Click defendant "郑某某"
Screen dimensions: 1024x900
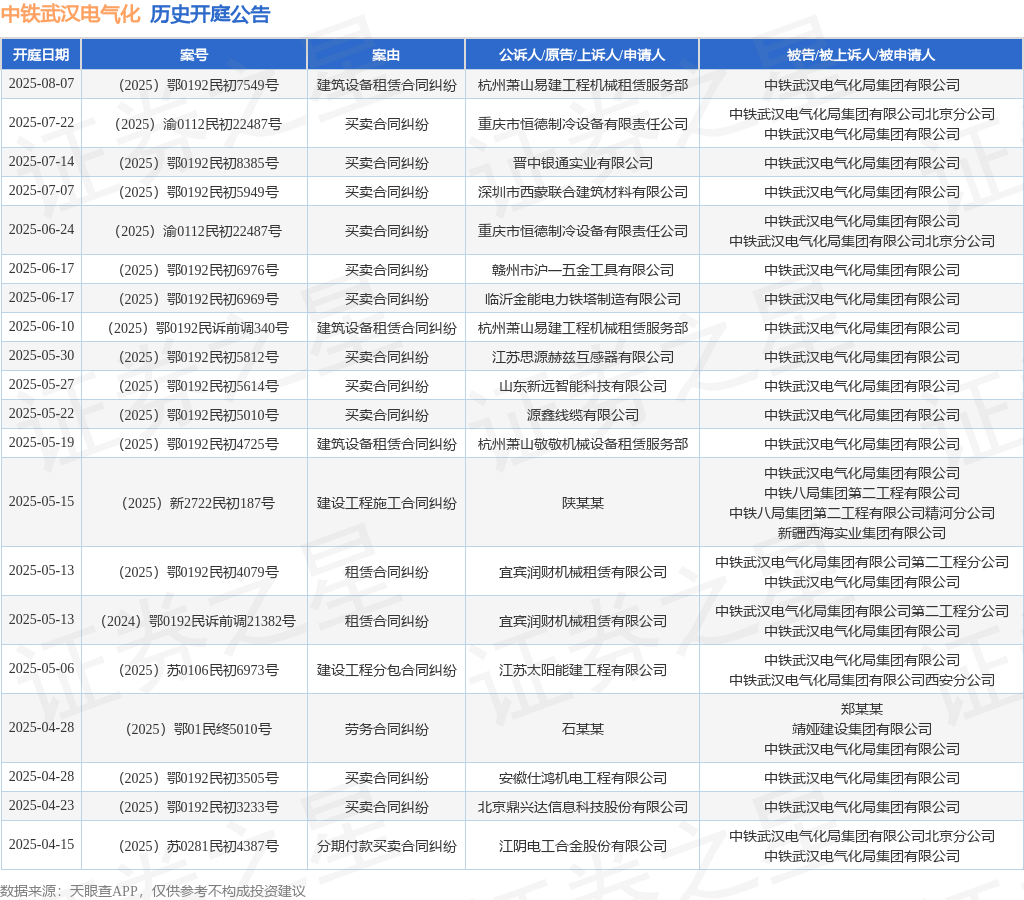click(861, 709)
